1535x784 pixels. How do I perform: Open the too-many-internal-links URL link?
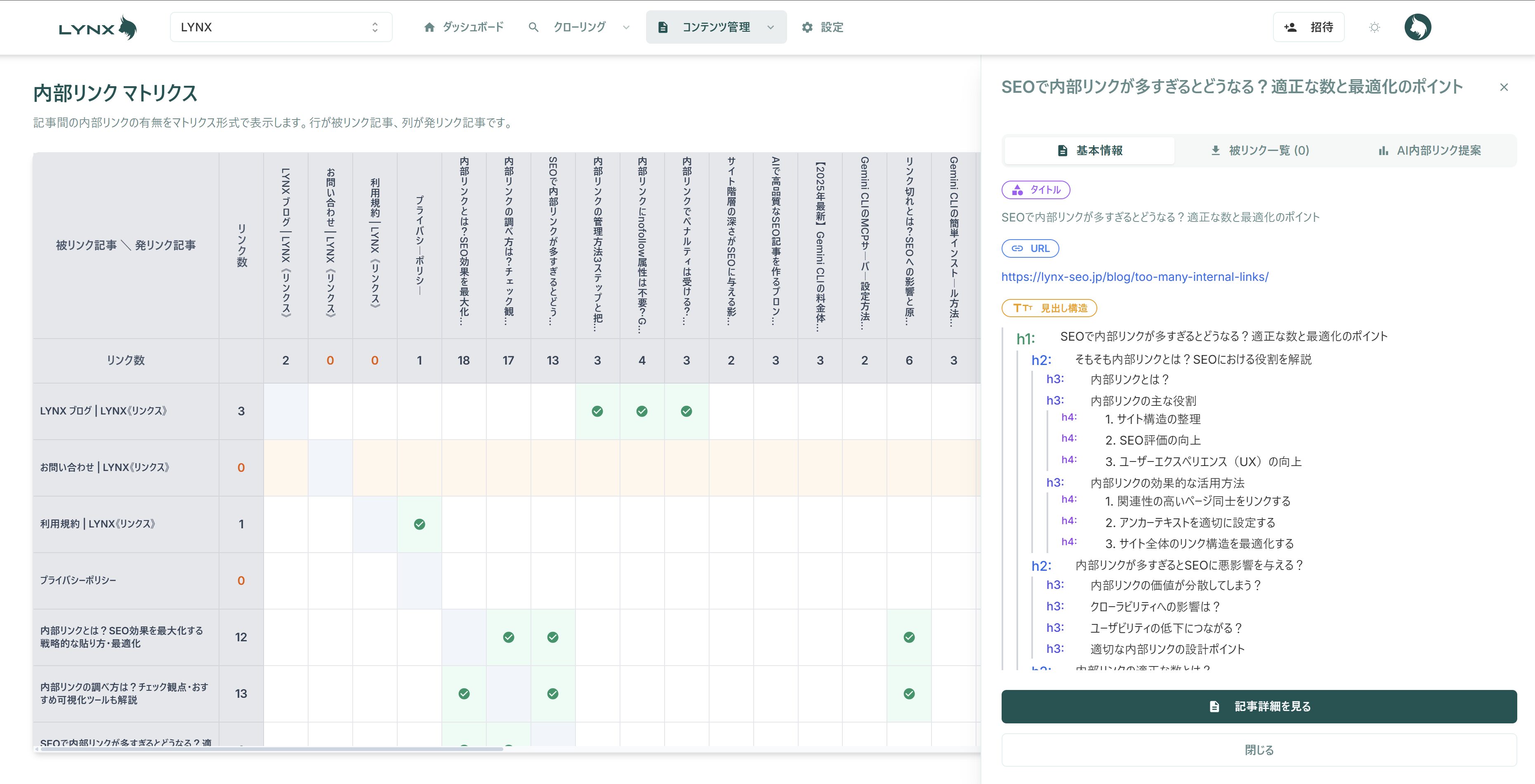click(1134, 277)
